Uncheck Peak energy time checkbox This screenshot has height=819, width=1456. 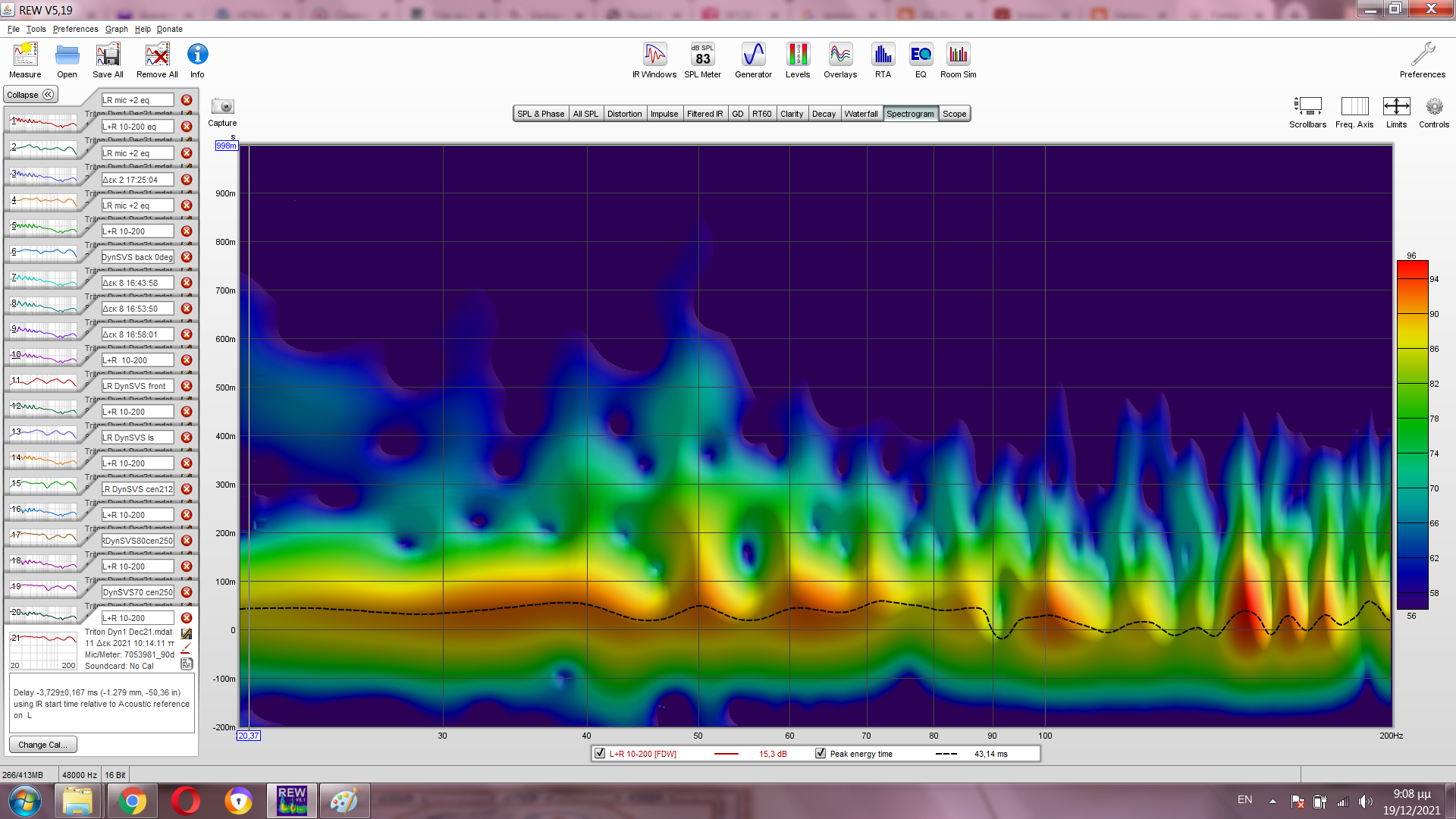pyautogui.click(x=821, y=754)
